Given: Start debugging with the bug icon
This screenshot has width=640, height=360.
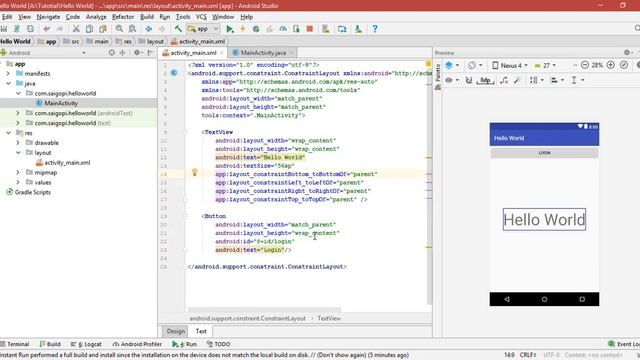Looking at the screenshot, I should [256, 29].
